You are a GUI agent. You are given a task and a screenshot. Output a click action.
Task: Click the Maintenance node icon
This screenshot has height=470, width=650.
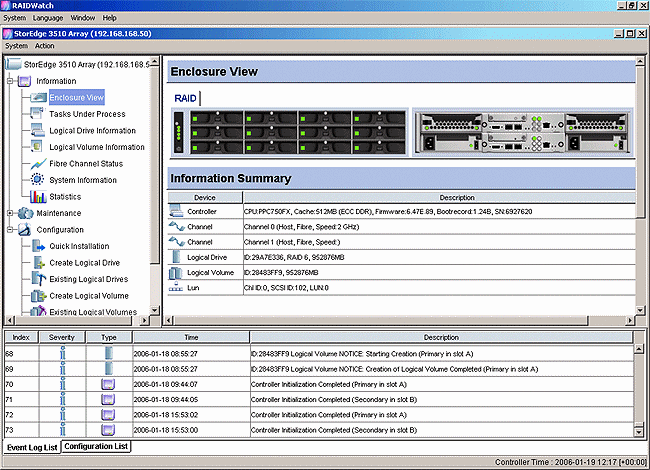[x=25, y=213]
